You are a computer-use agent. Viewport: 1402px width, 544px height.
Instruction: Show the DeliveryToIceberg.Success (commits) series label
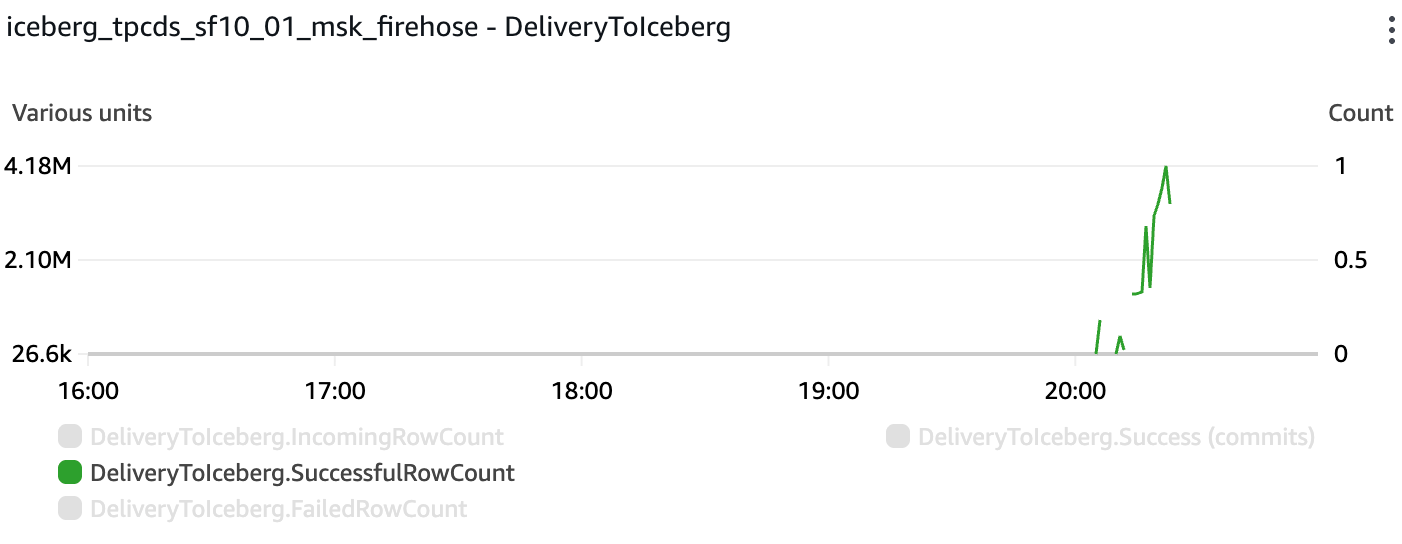pos(1115,436)
